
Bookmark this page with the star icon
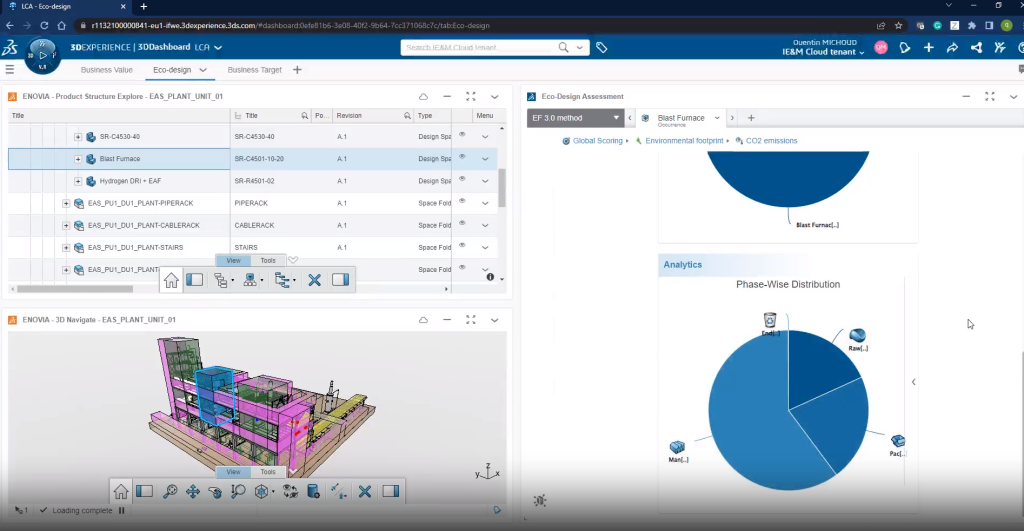pyautogui.click(x=899, y=25)
